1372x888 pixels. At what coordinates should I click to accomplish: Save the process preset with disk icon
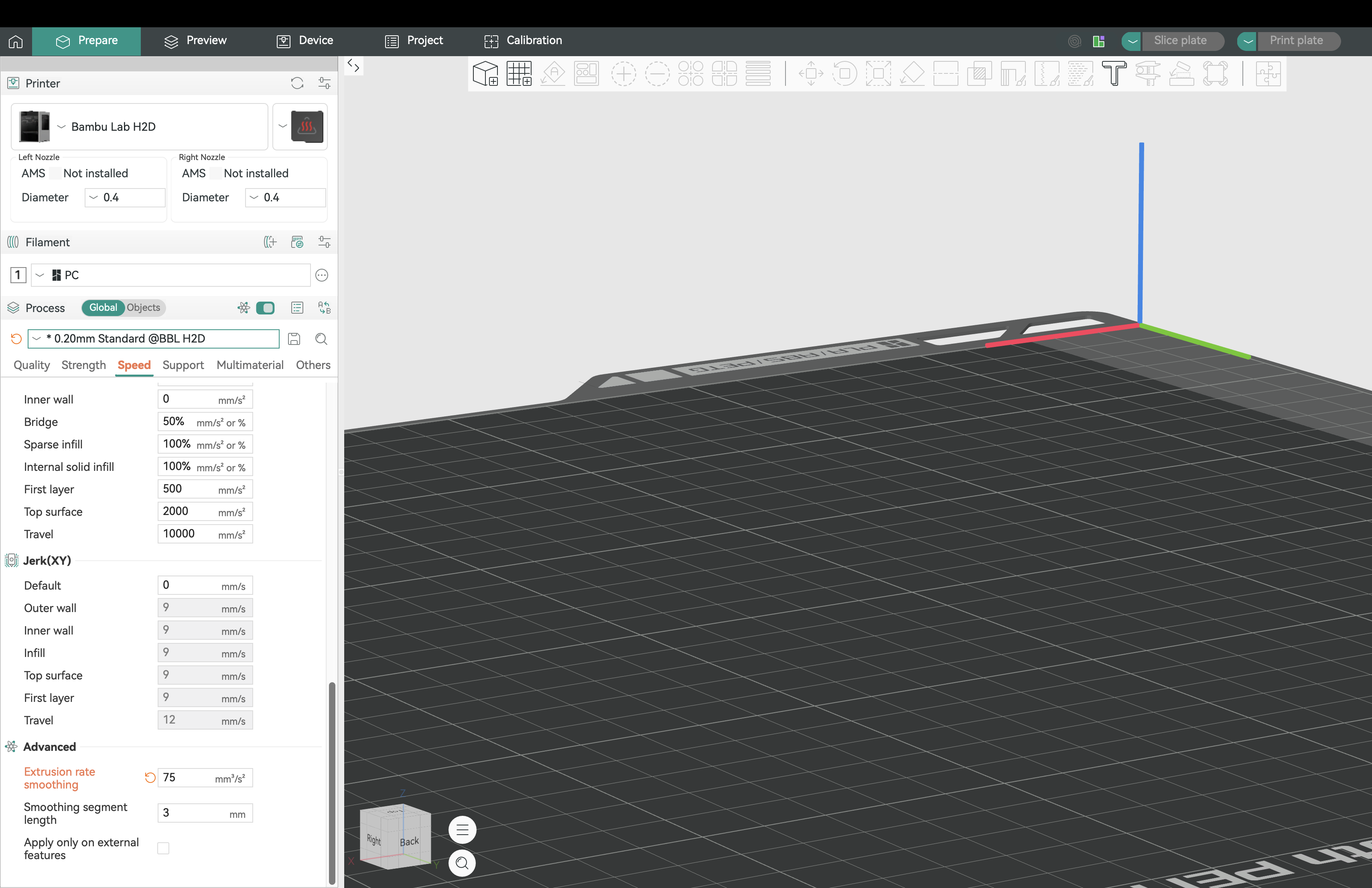pos(294,339)
